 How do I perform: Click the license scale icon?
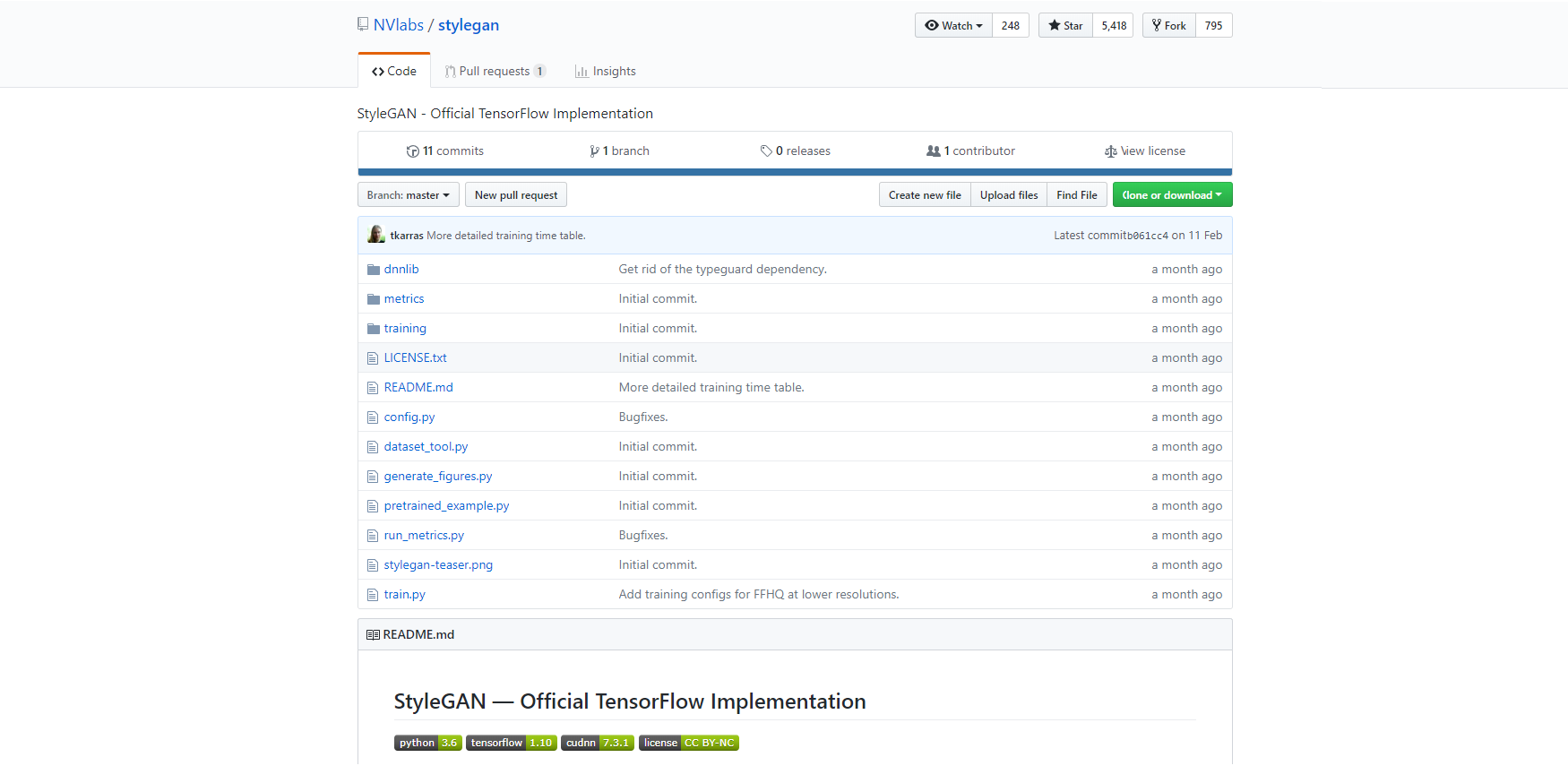pyautogui.click(x=1110, y=151)
